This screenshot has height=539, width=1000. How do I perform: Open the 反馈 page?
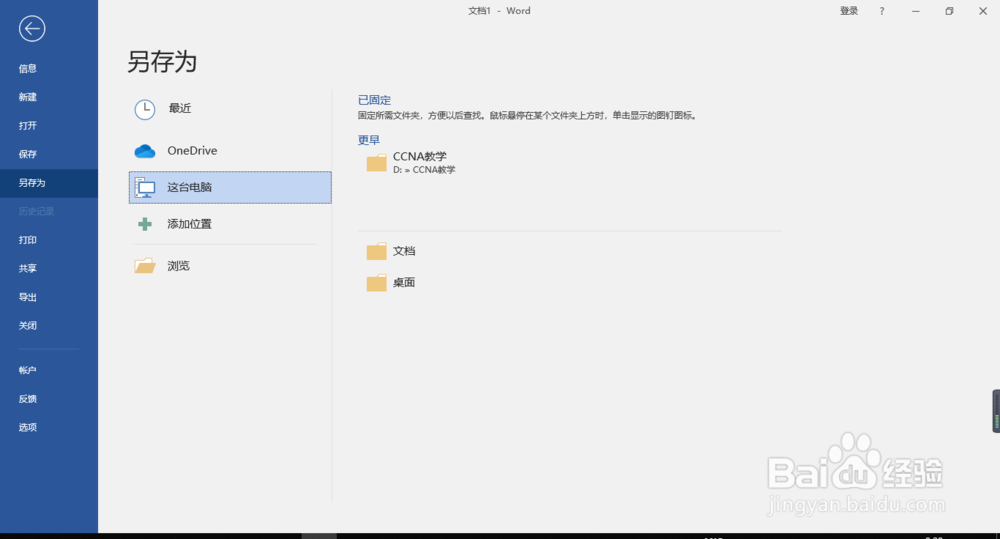click(x=27, y=399)
